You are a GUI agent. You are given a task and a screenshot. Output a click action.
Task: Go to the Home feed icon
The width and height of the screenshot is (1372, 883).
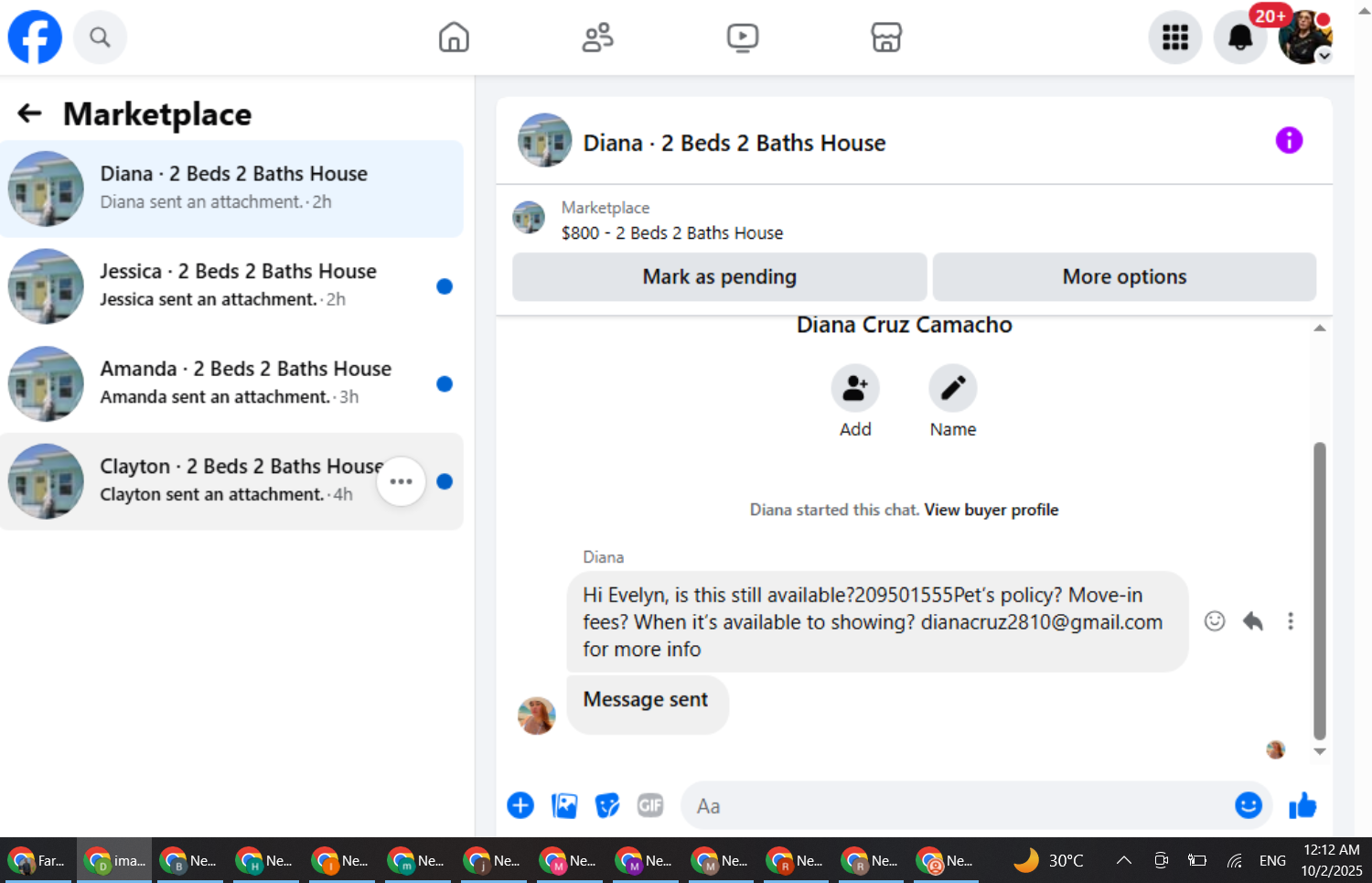click(454, 38)
